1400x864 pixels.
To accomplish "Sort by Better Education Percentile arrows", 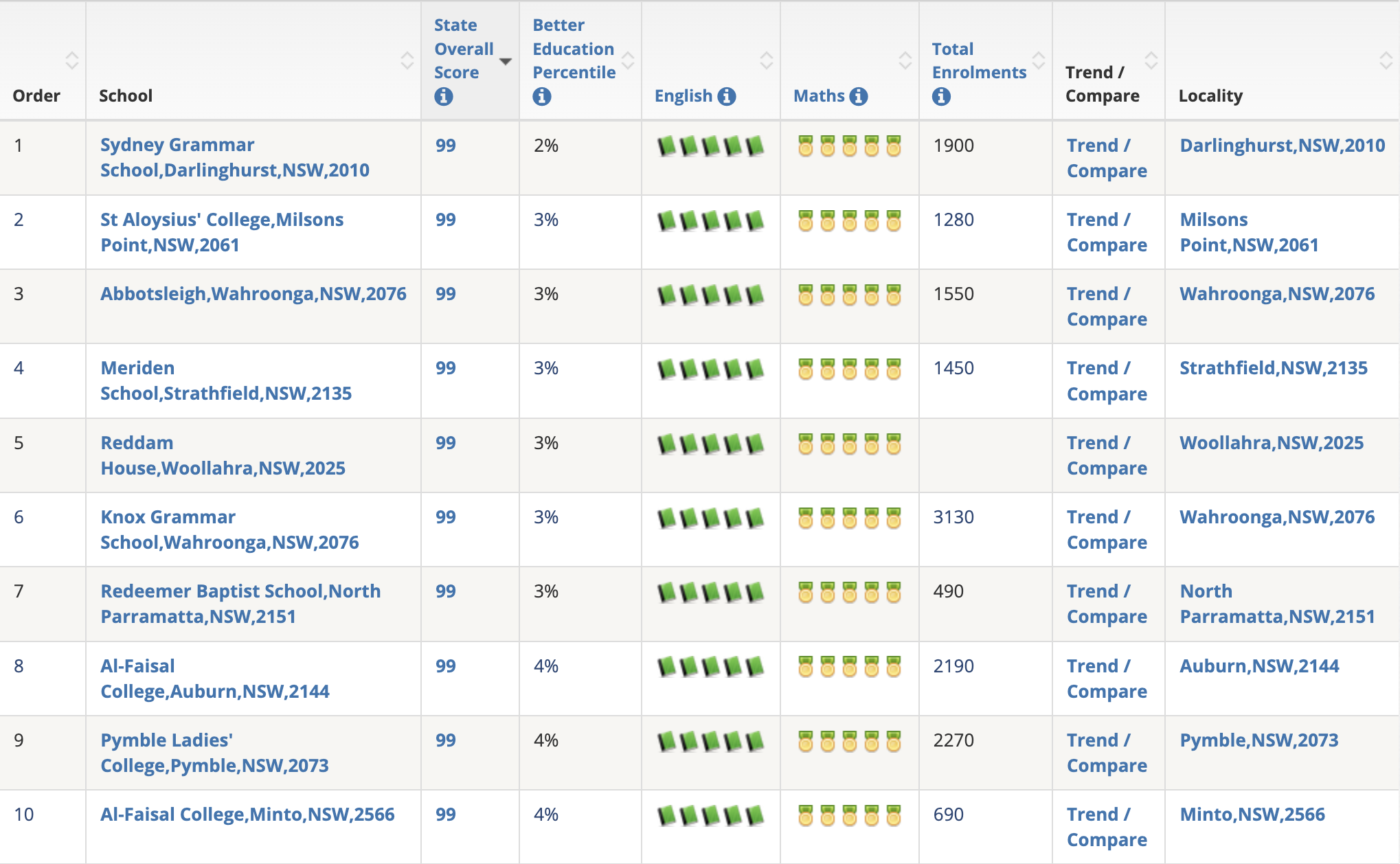I will 628,60.
